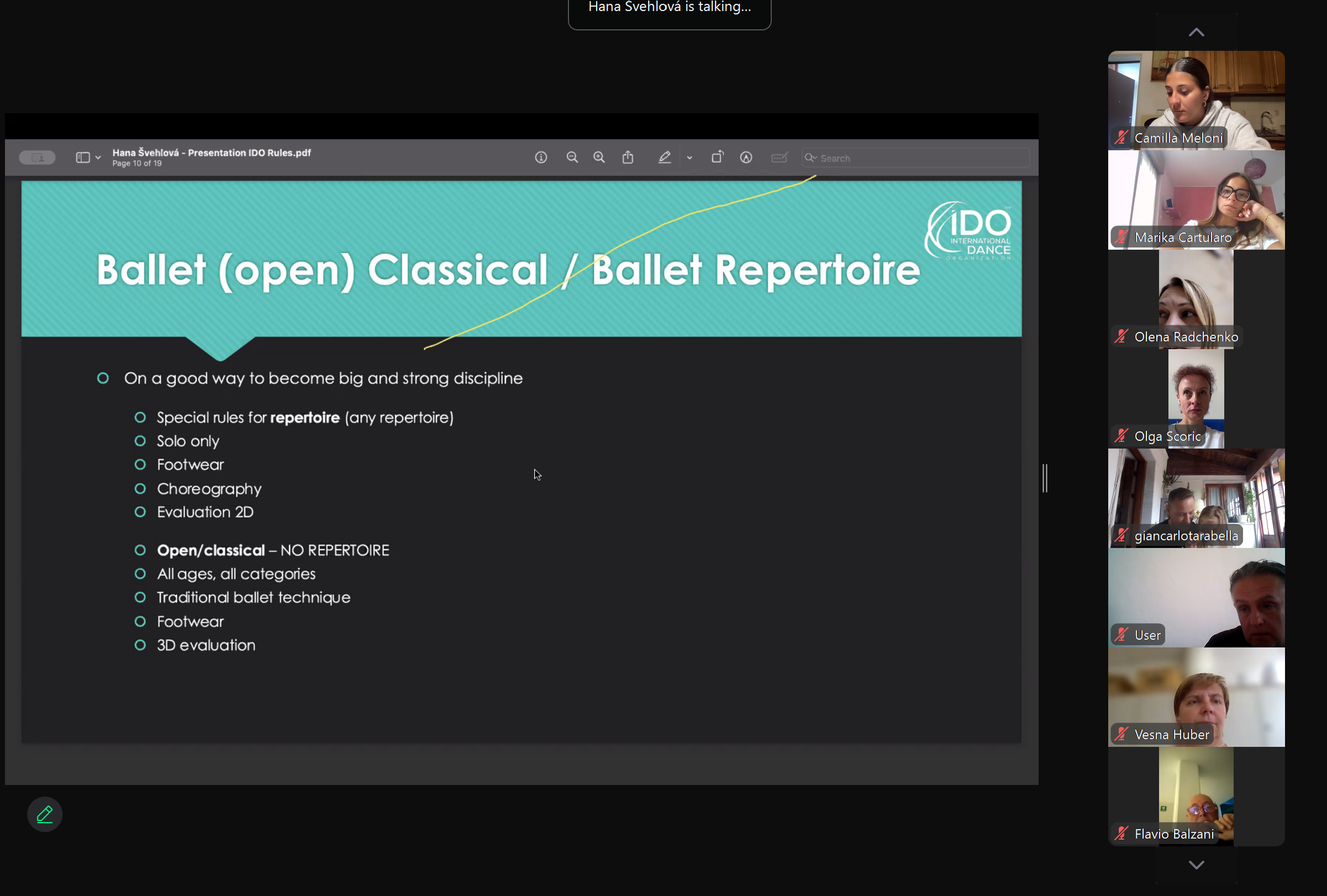1327x896 pixels.
Task: Open the sidebar view options dropdown arrow
Action: pyautogui.click(x=98, y=157)
